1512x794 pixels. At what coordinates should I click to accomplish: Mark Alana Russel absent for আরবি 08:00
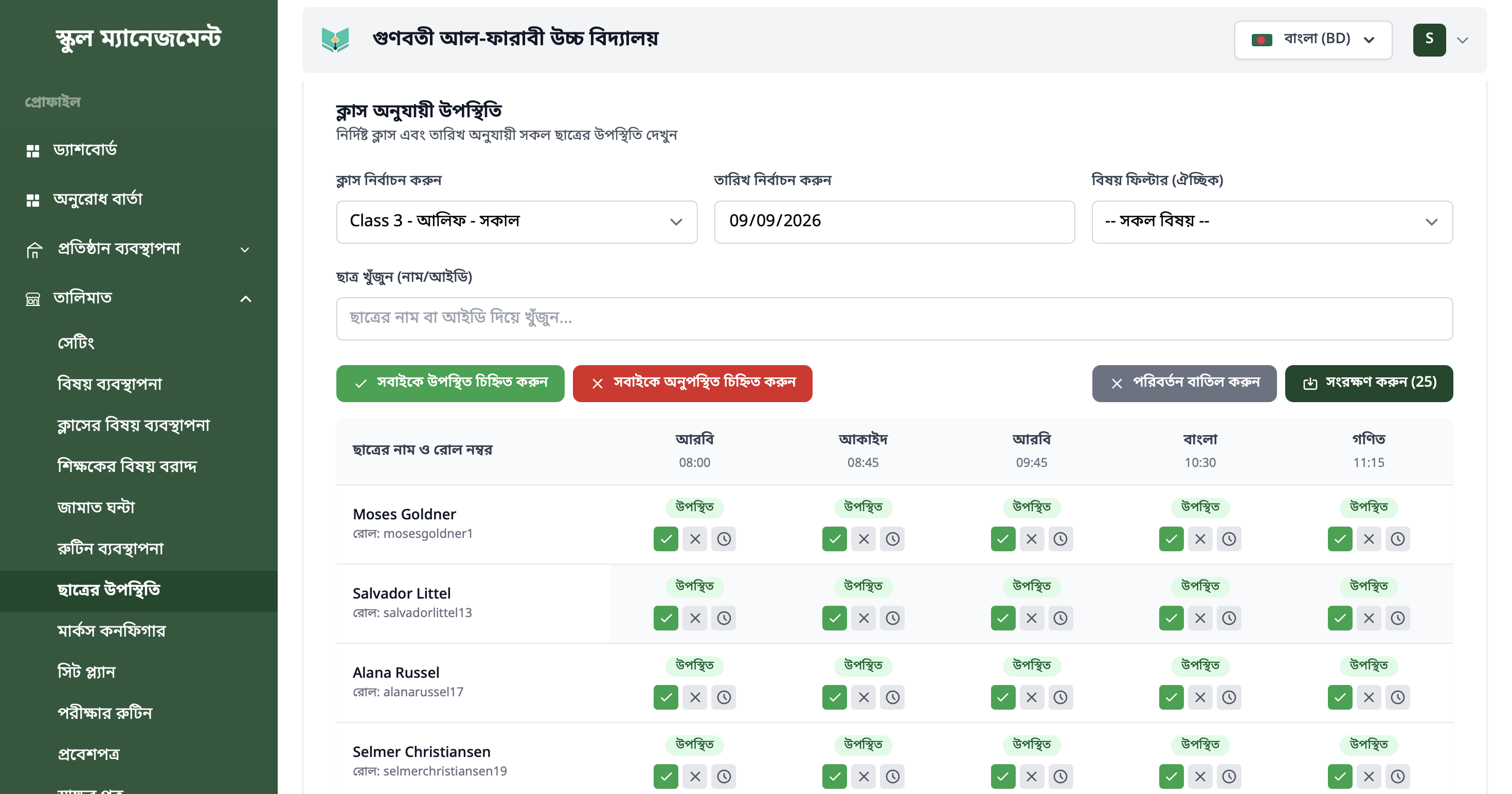click(695, 697)
